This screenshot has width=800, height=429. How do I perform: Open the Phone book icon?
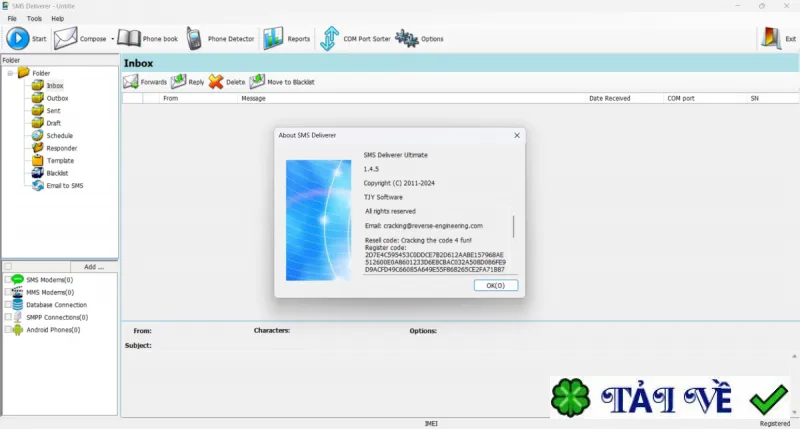point(129,38)
